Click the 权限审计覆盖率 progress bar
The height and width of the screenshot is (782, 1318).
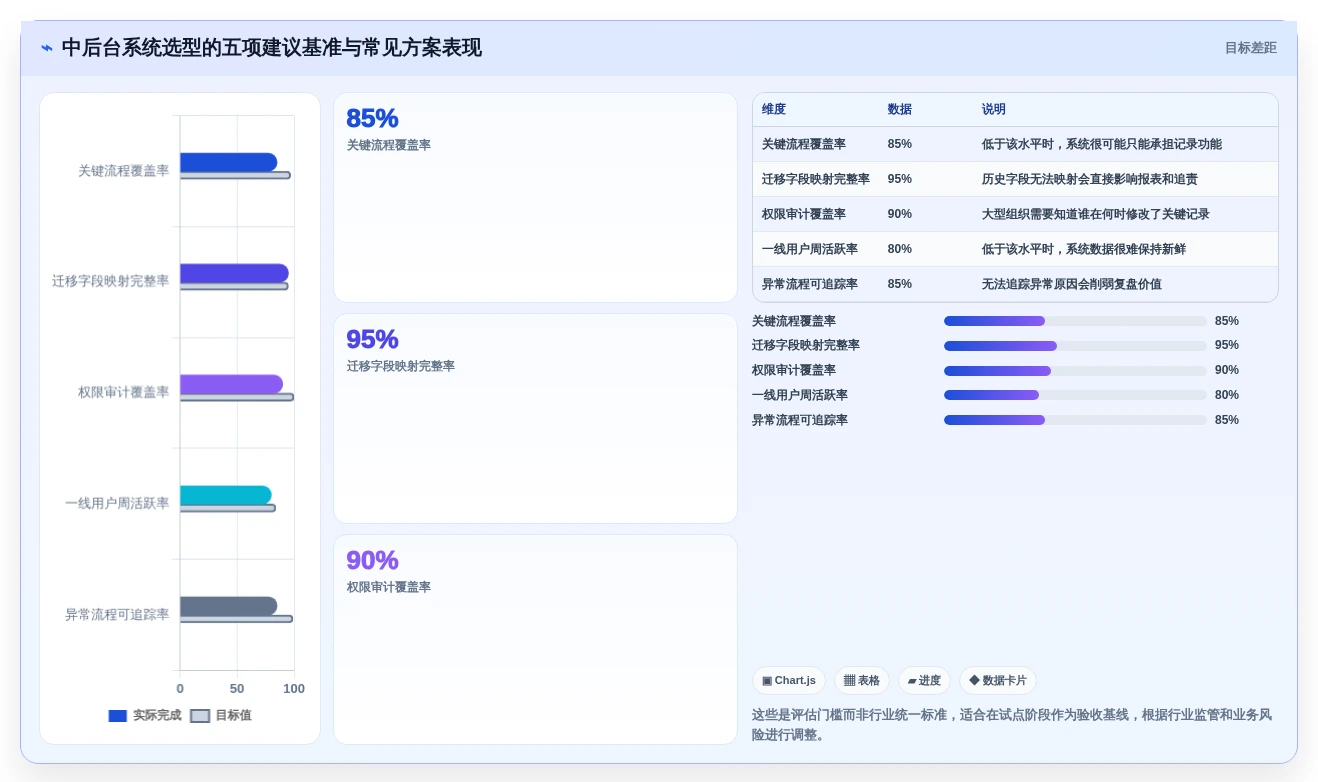click(x=1075, y=371)
